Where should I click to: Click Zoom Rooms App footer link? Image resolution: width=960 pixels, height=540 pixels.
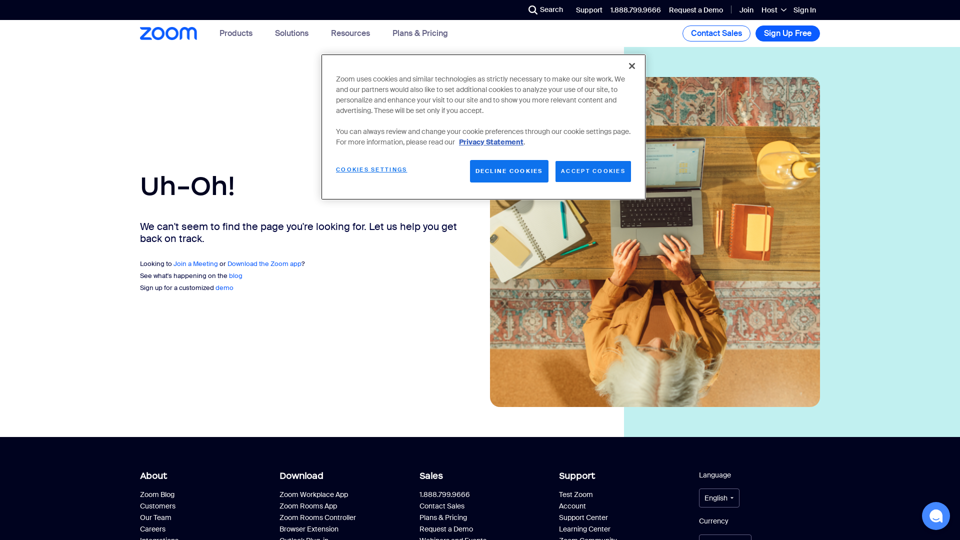[308, 506]
